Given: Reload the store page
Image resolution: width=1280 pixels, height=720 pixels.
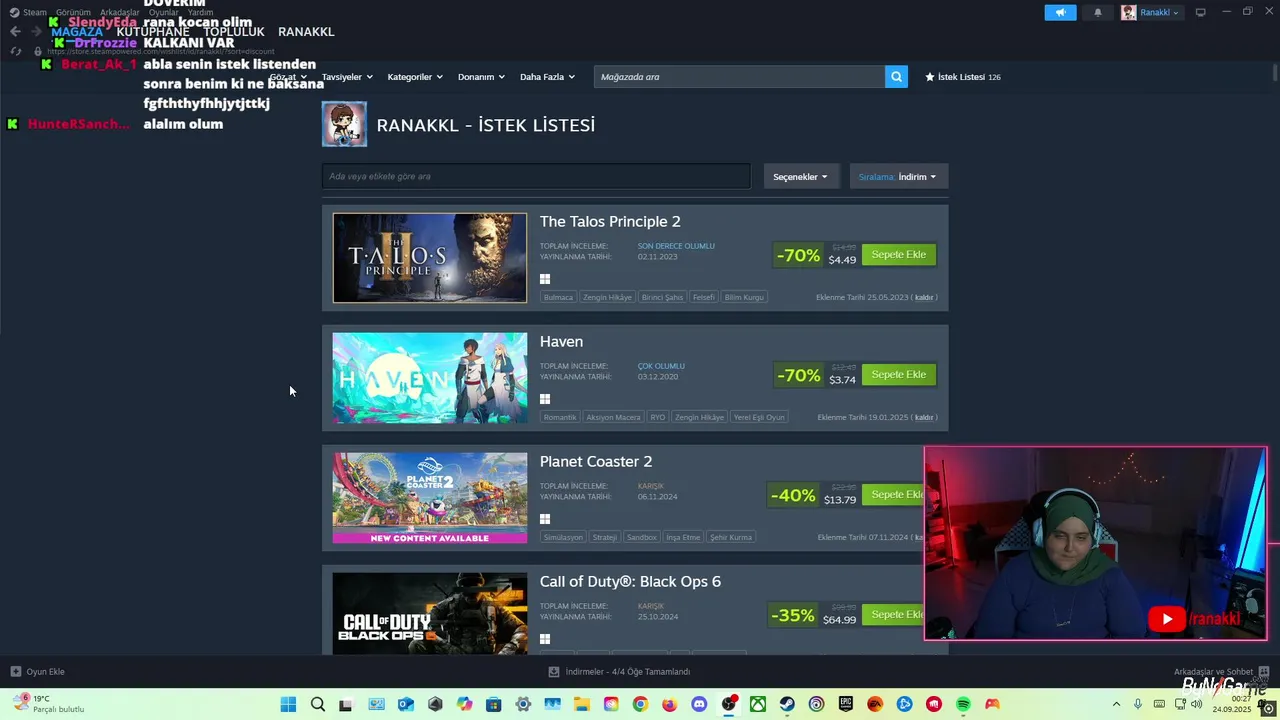Looking at the screenshot, I should click(x=15, y=51).
